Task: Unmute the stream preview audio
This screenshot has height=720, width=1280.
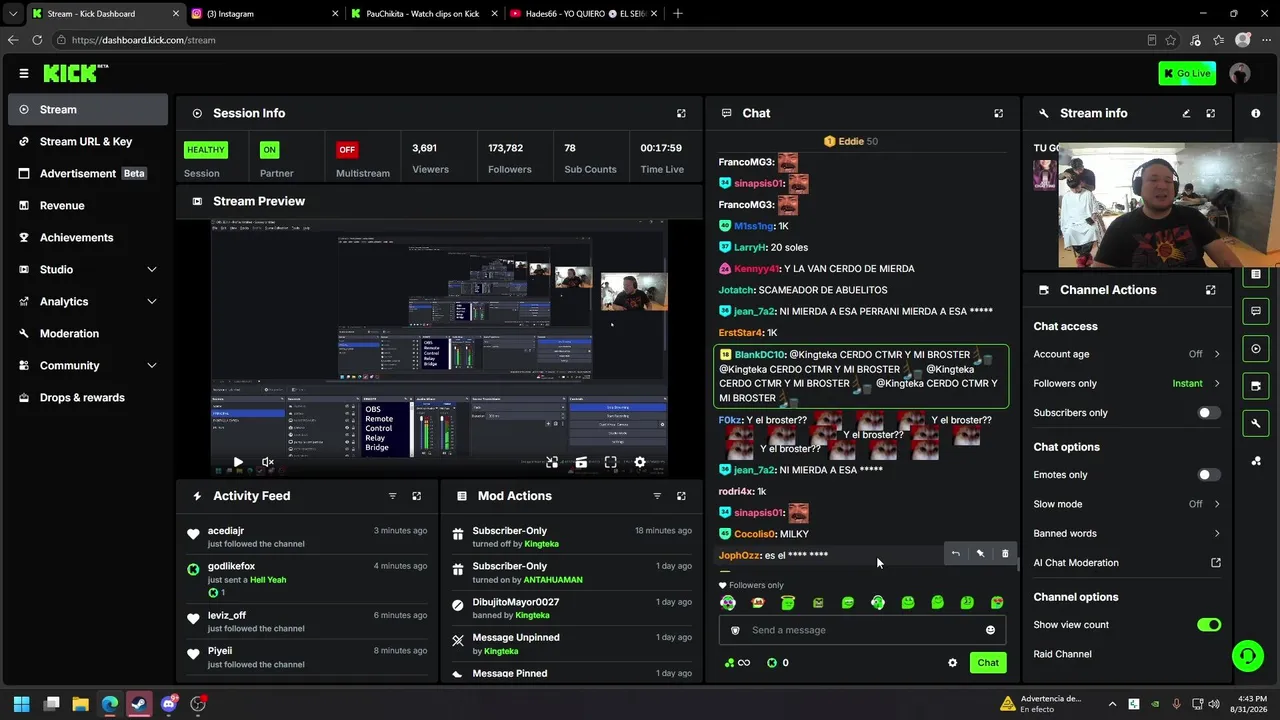Action: click(267, 463)
